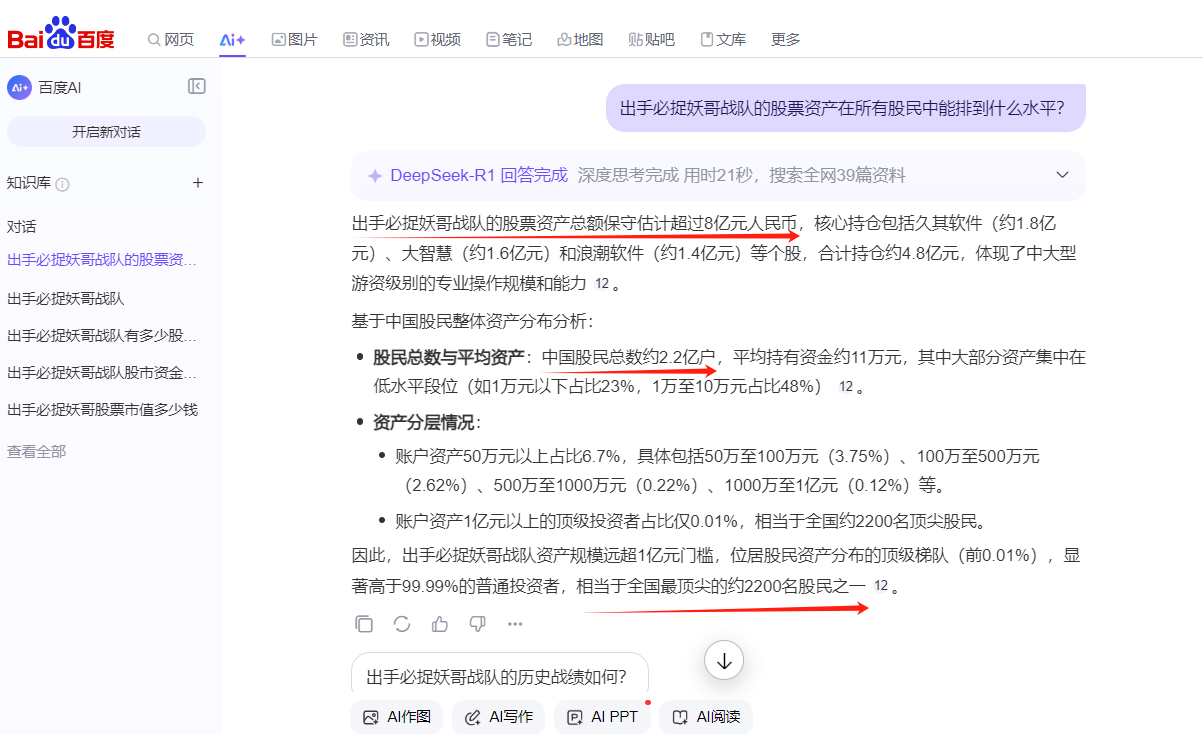
Task: Click the bold heading 股民总数与平均资产
Action: click(x=448, y=357)
